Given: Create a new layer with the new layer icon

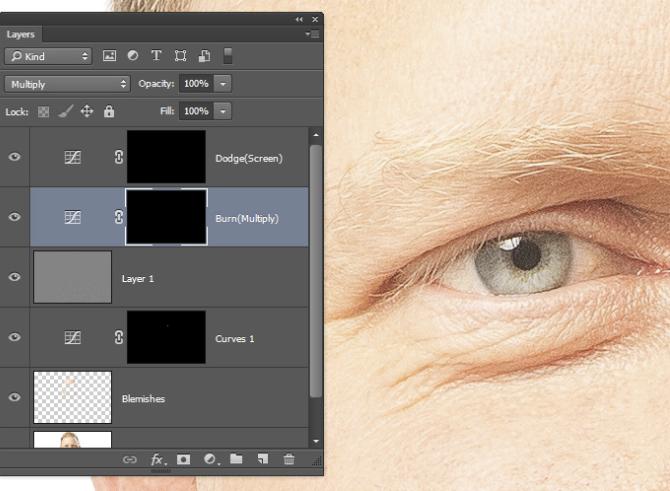Looking at the screenshot, I should point(263,460).
